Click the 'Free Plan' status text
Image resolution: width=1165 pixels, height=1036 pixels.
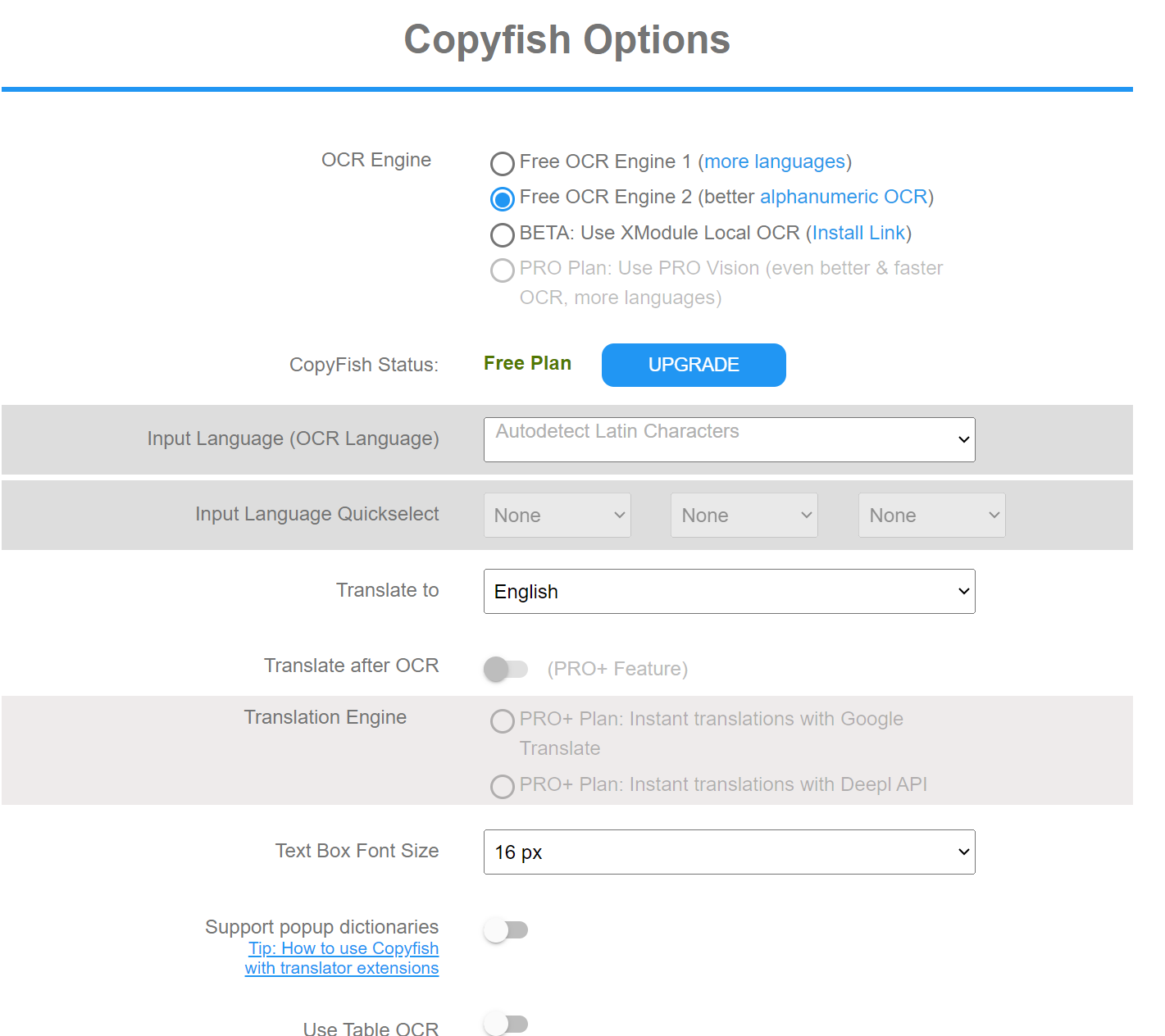pos(527,363)
